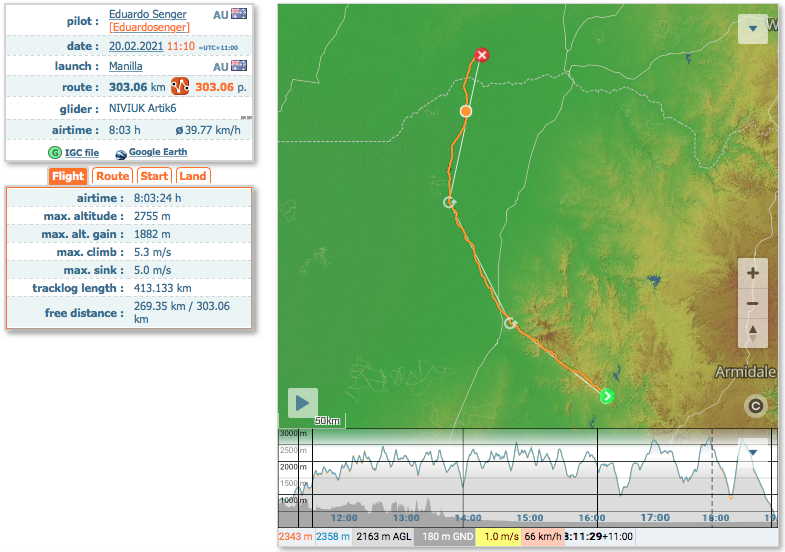Click the copyright icon on the map
This screenshot has width=785, height=552.
point(755,405)
